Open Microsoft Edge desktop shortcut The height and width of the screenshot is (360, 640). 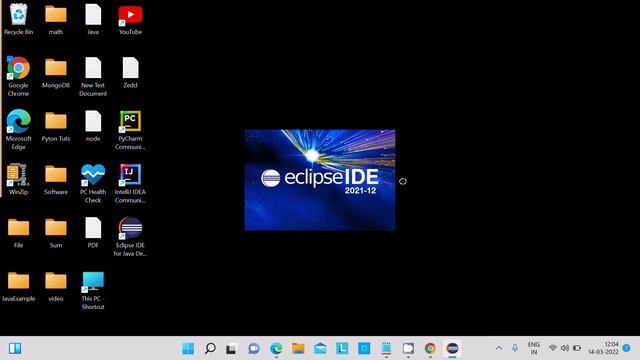point(18,130)
